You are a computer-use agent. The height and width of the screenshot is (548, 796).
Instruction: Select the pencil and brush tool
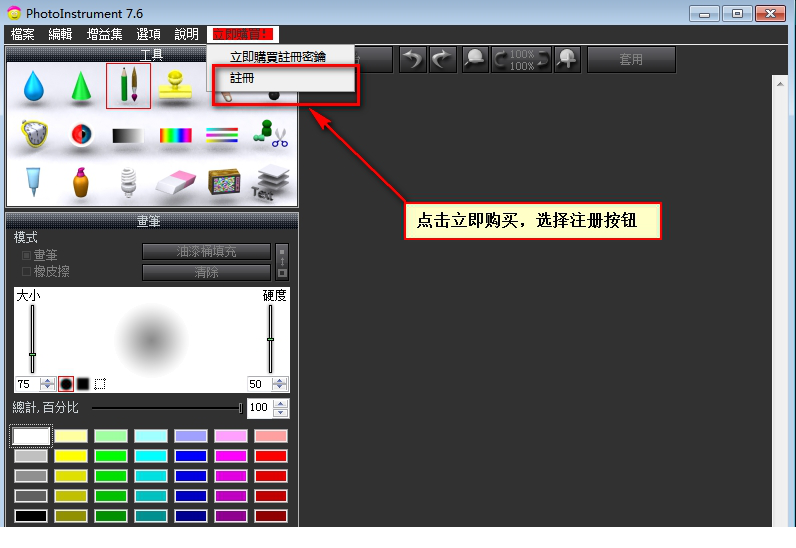point(128,86)
